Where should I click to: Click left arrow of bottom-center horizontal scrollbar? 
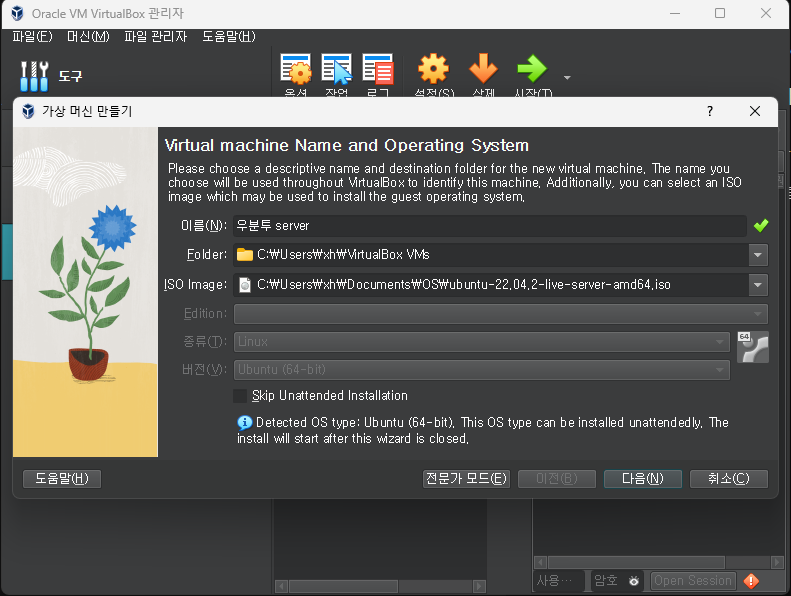click(x=281, y=586)
